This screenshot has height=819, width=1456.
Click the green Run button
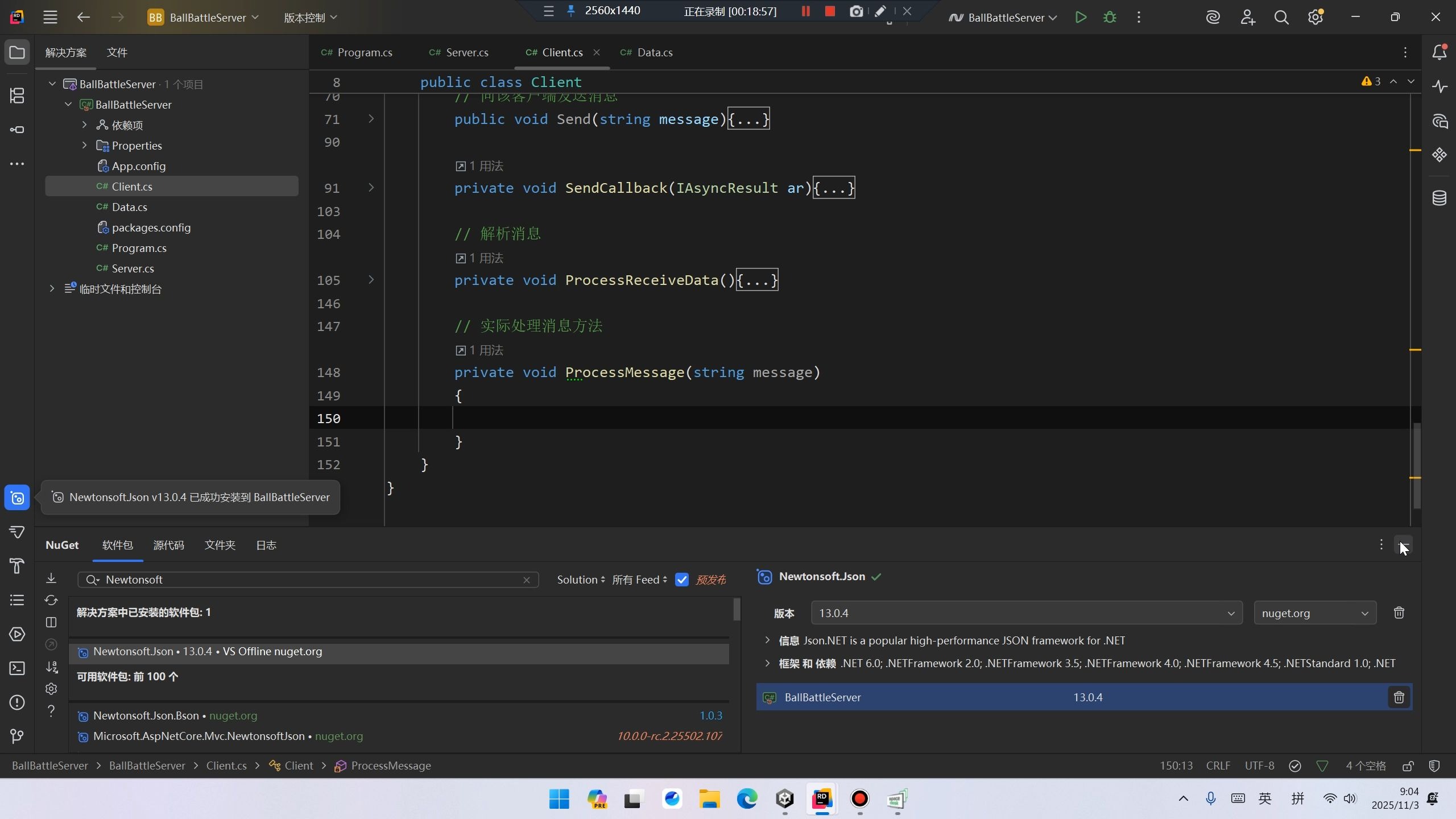tap(1081, 18)
